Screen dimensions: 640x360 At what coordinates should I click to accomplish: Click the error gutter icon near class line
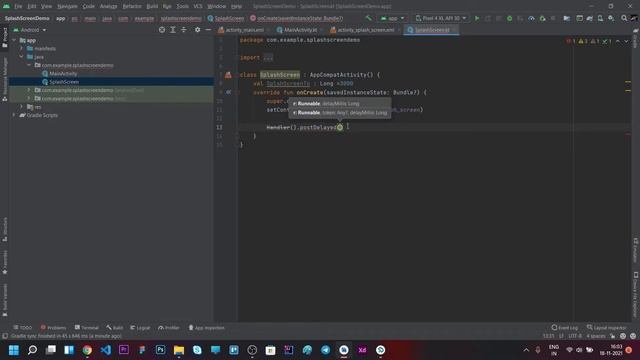(x=228, y=75)
